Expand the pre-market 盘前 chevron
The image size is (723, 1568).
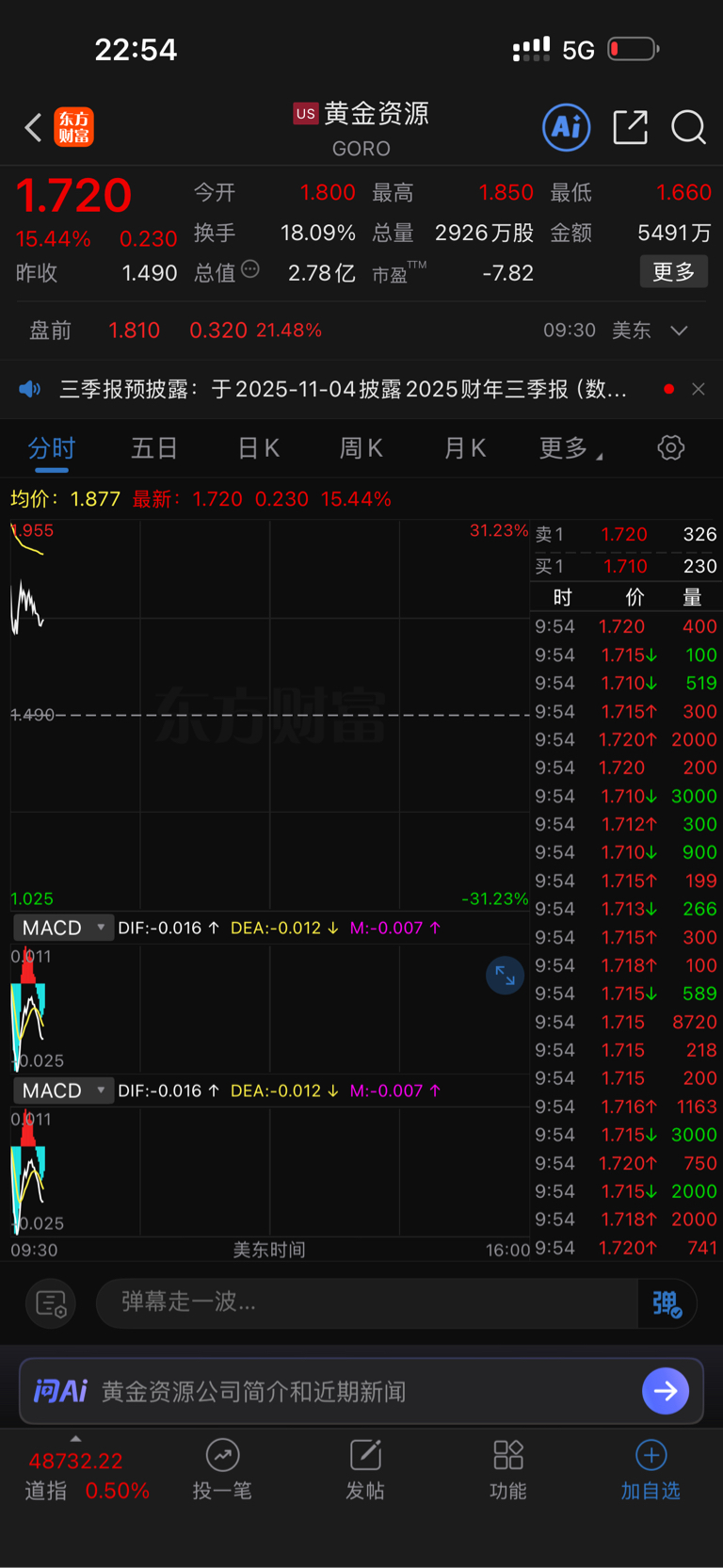(x=679, y=331)
